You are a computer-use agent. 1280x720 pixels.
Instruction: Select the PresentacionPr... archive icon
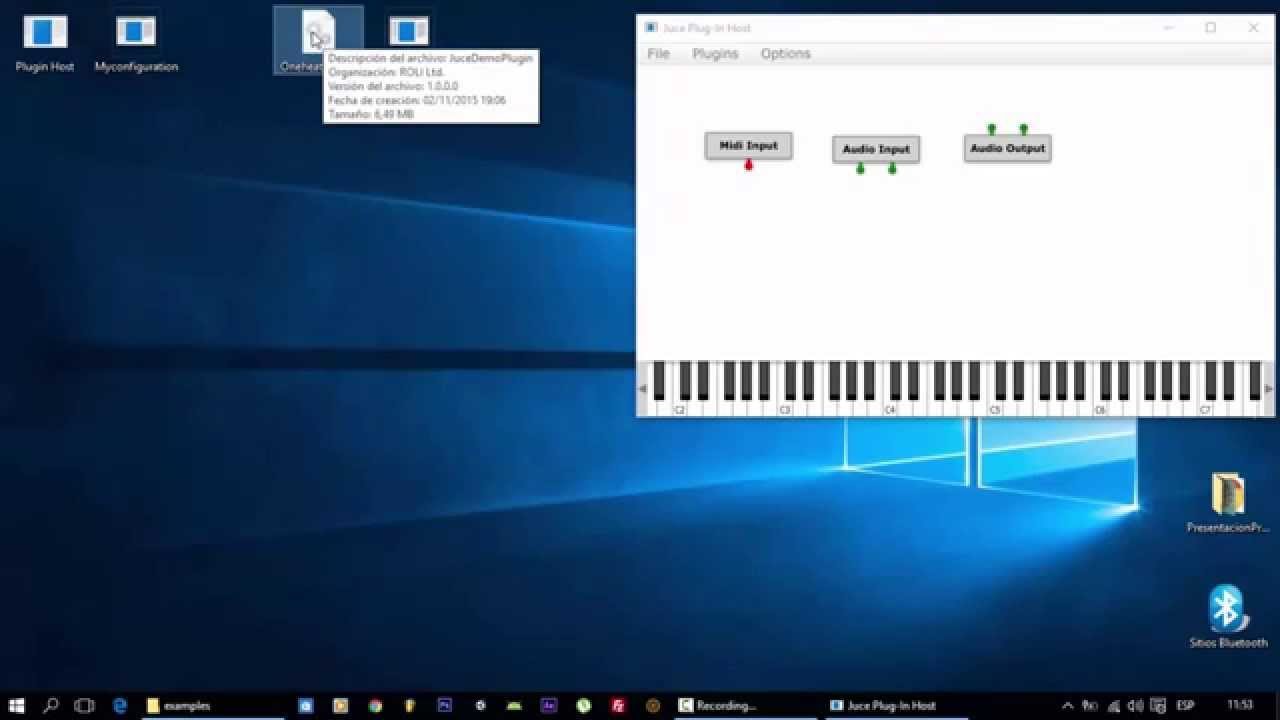(x=1228, y=502)
